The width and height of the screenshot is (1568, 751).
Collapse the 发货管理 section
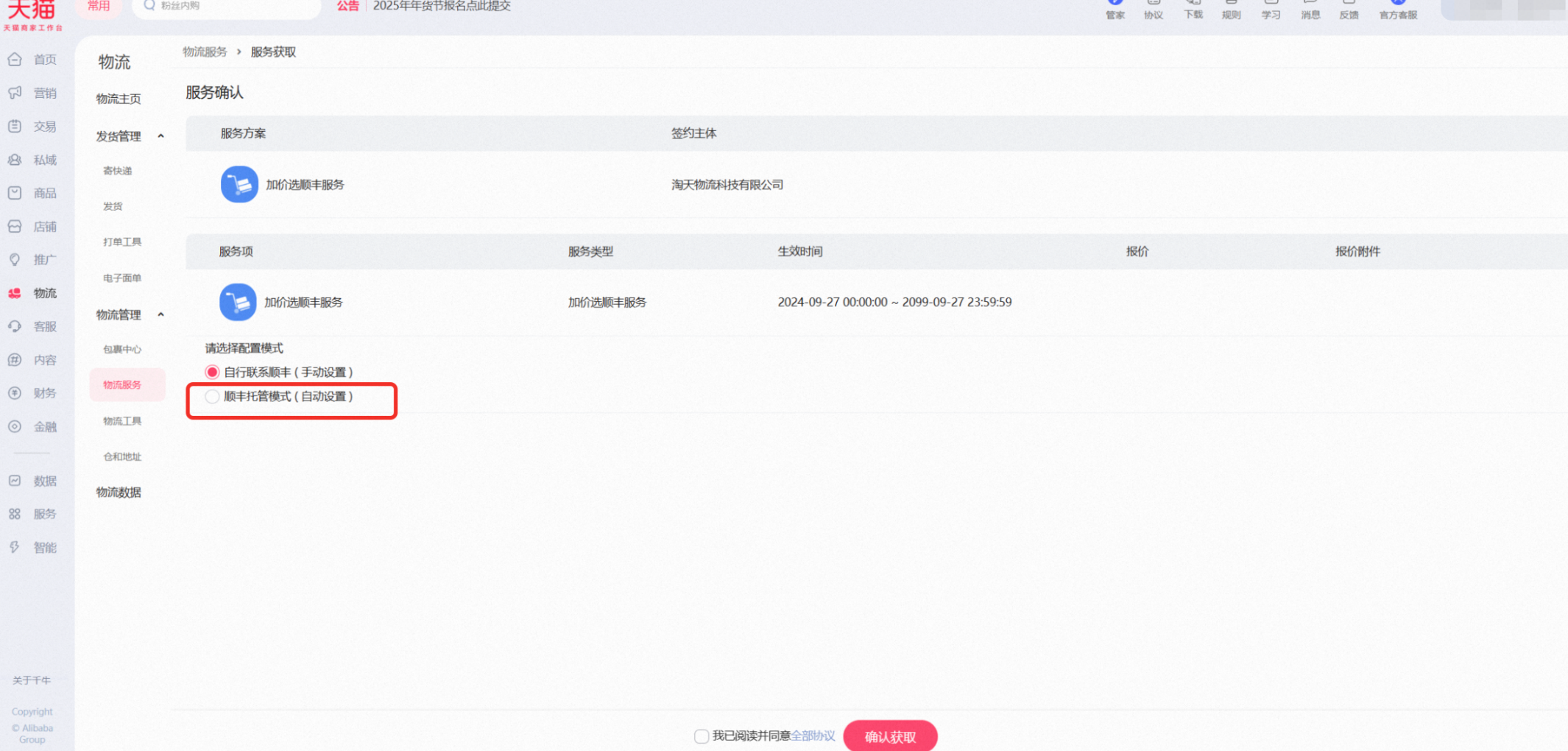tap(160, 136)
